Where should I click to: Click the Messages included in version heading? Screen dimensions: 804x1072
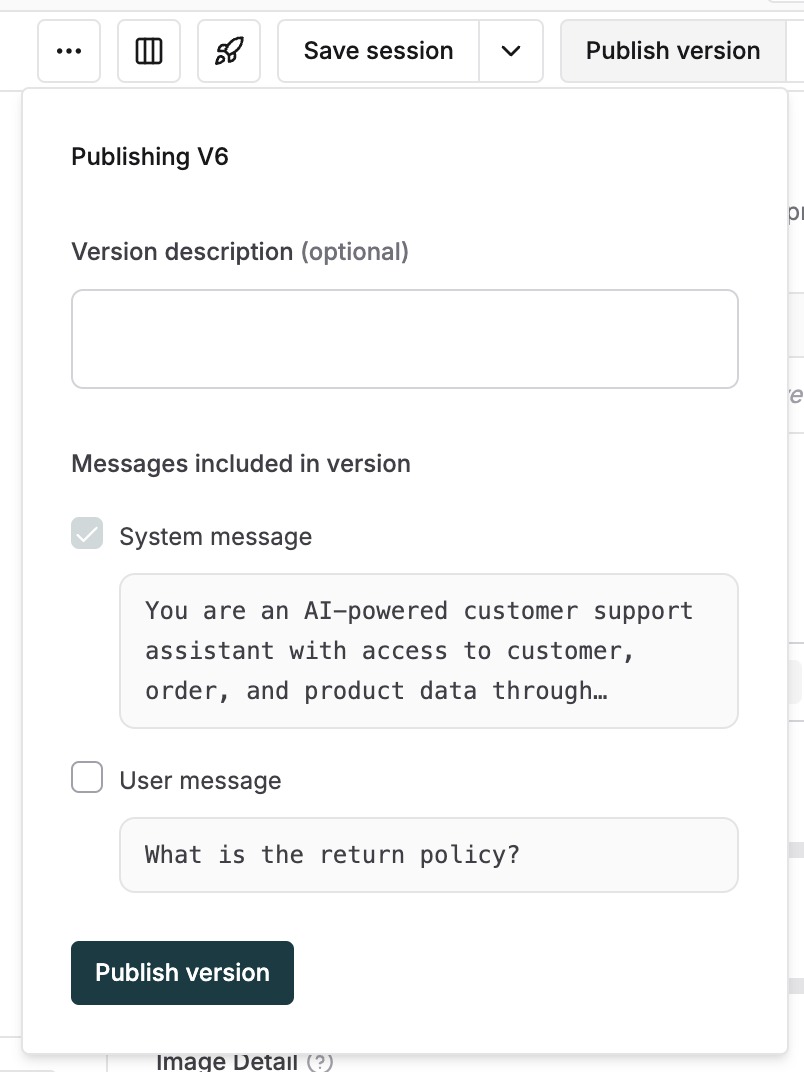240,463
